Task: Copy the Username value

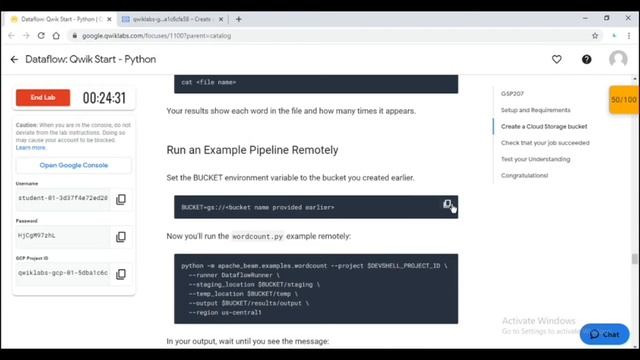Action: [x=121, y=200]
